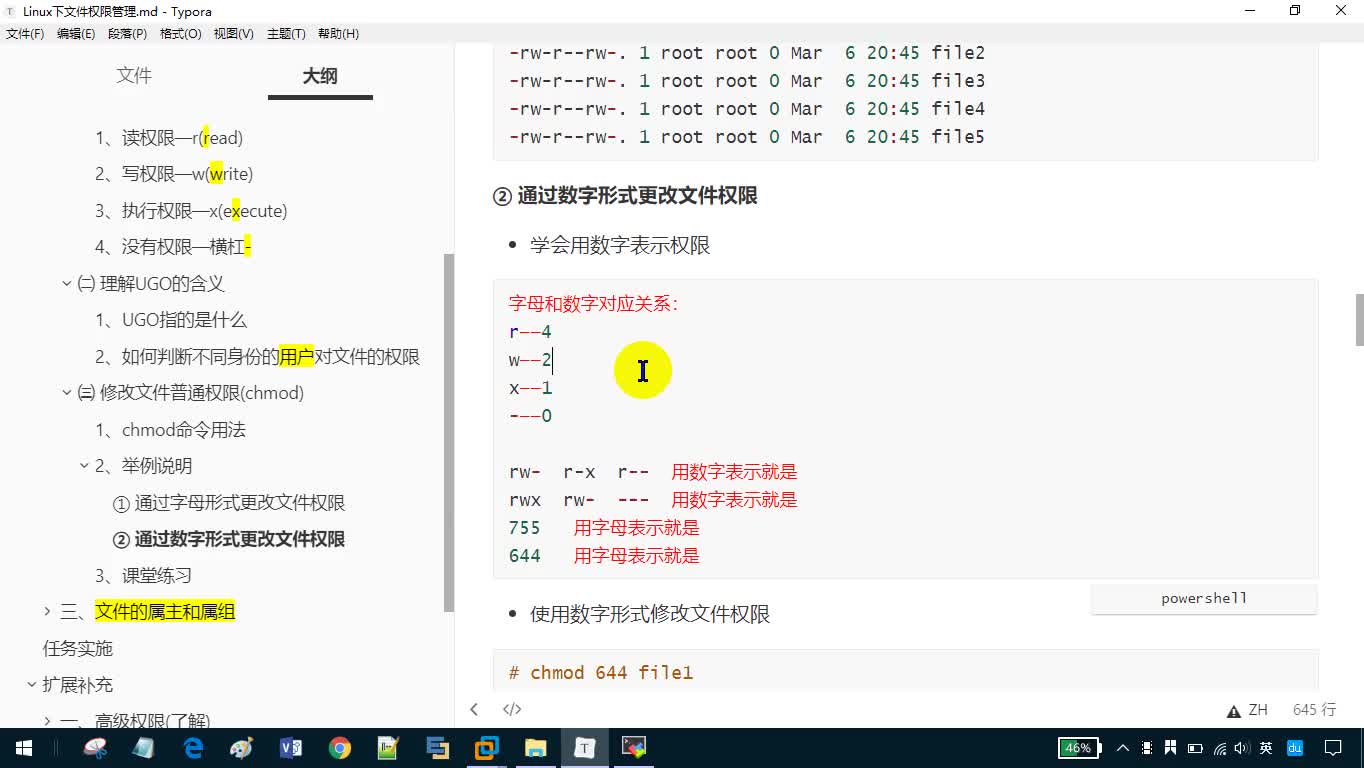Open the 编辑(E) menu
Screen dimensions: 1364x768
(x=76, y=33)
